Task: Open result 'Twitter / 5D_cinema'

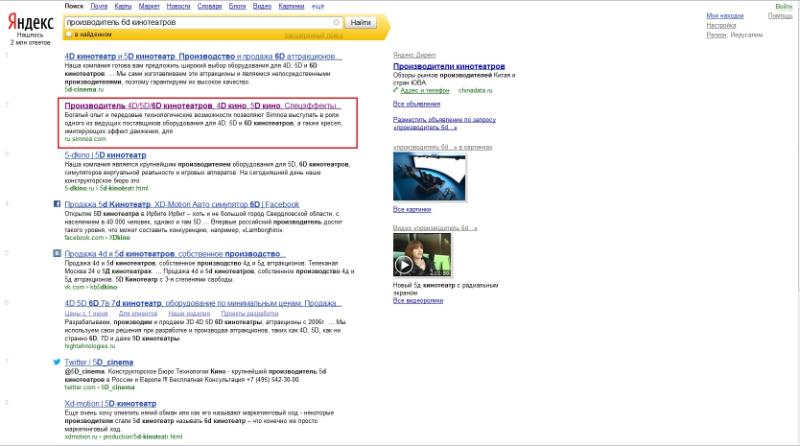Action: point(98,362)
